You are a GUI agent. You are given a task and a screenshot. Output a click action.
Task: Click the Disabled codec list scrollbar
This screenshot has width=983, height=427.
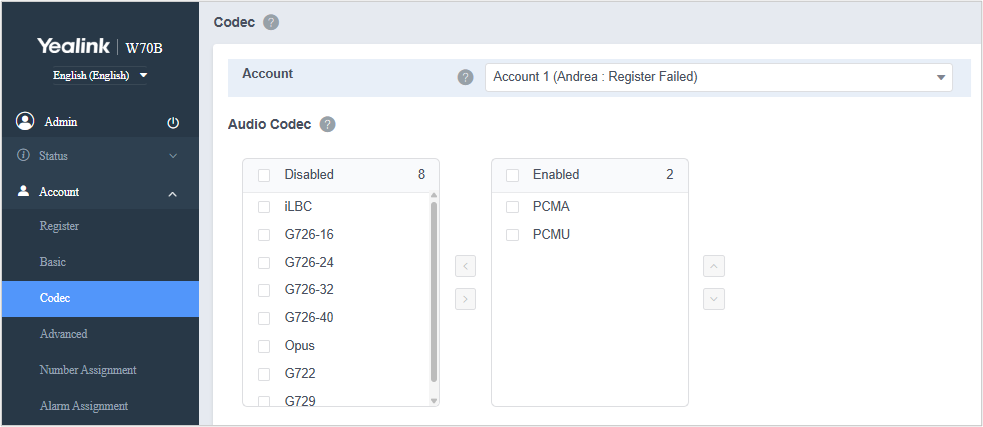click(433, 290)
